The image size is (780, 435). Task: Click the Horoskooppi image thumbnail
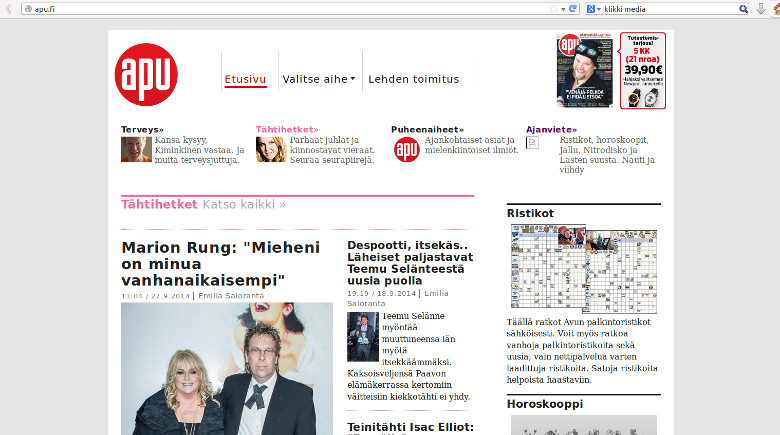click(x=584, y=425)
